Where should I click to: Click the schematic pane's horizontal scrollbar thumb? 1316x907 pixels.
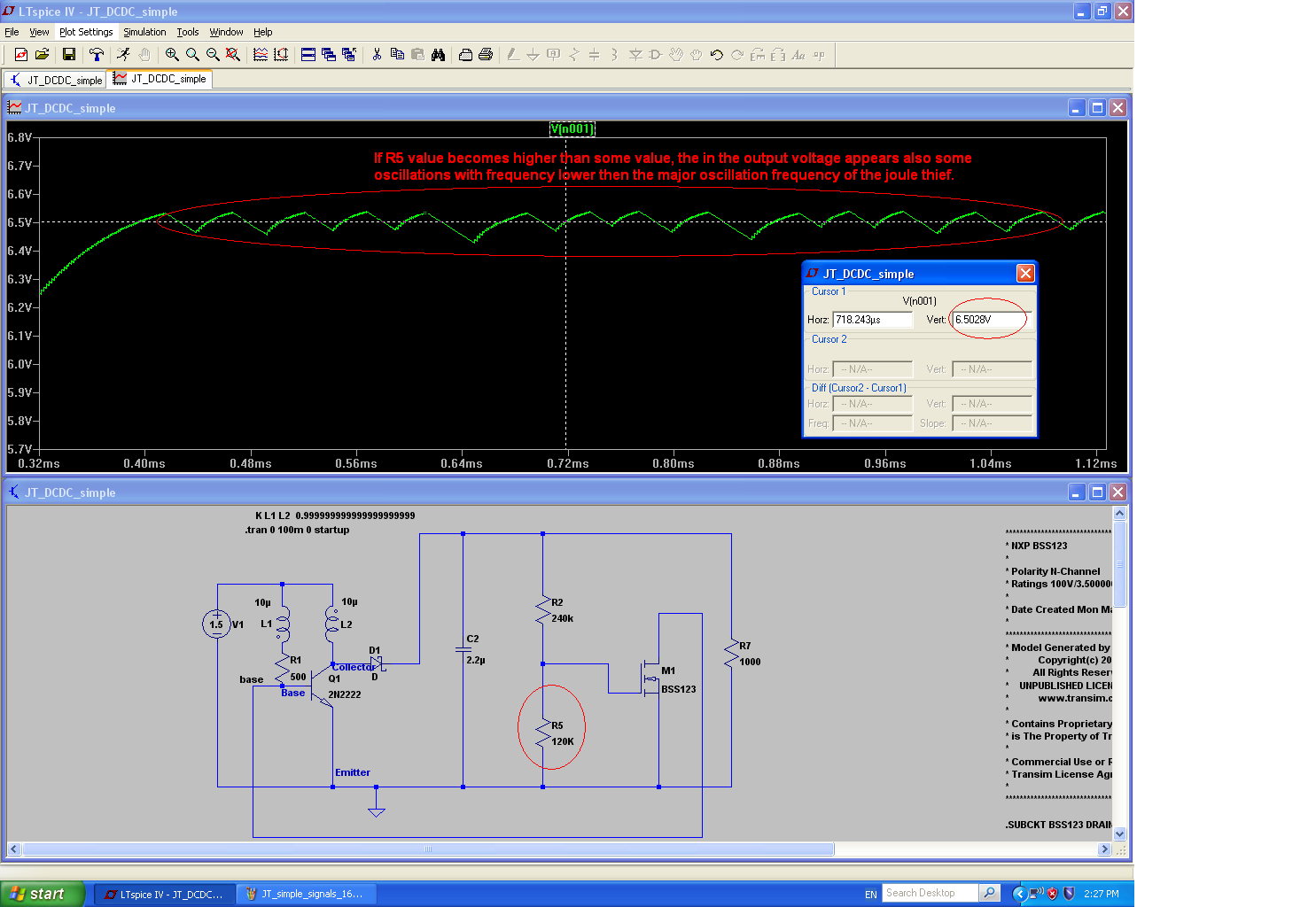click(428, 849)
